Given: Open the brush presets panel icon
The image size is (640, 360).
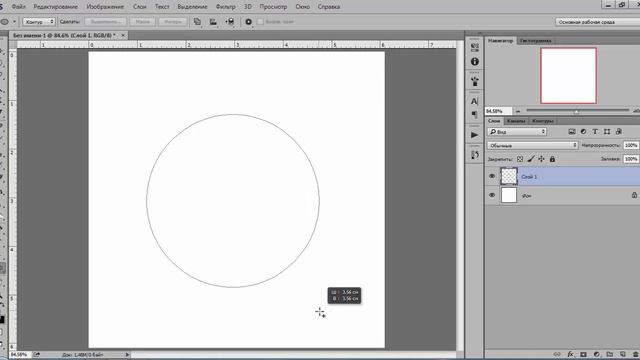Looking at the screenshot, I should 474,82.
